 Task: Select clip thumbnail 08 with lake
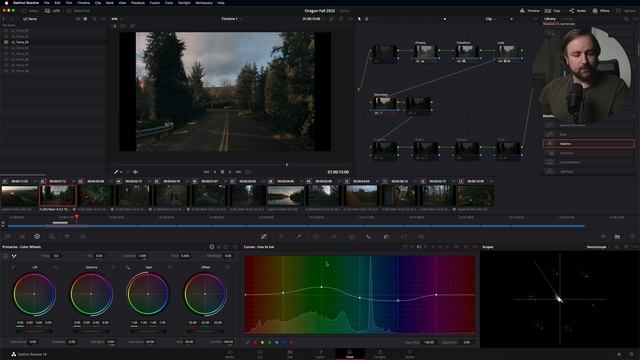tap(285, 195)
